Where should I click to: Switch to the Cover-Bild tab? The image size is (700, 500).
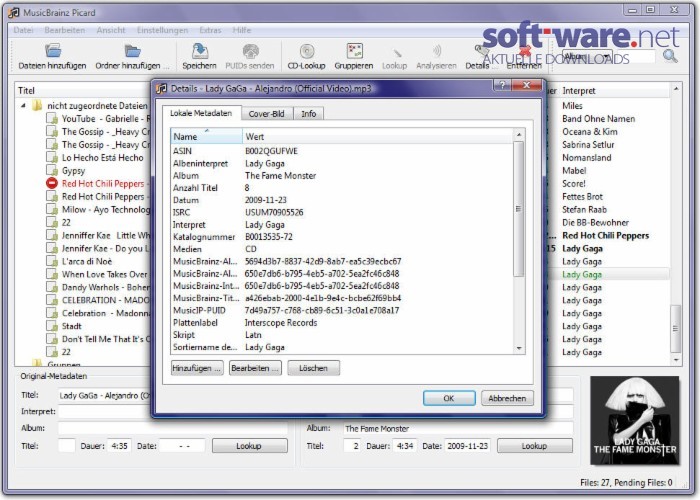click(267, 114)
